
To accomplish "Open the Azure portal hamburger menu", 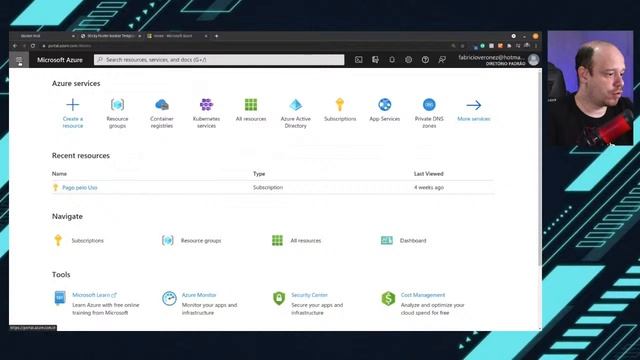I will pos(19,60).
